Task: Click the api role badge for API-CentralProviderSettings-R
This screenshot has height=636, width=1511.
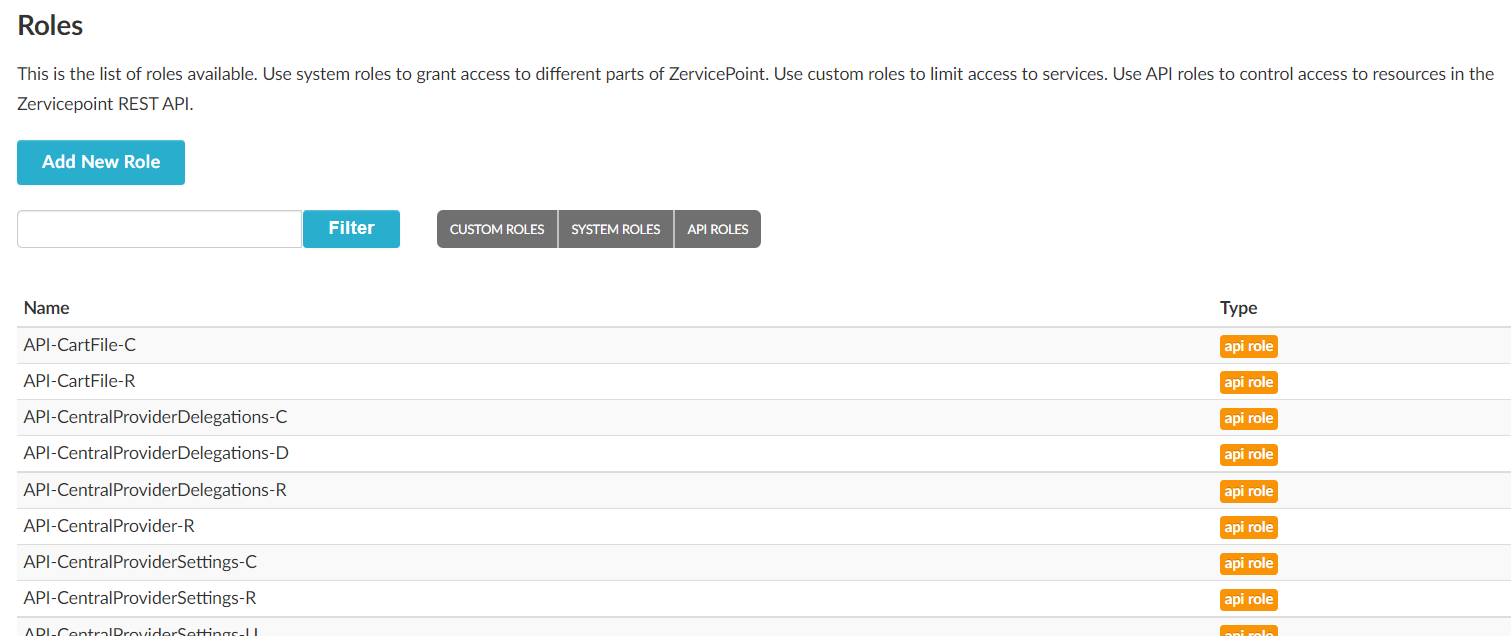Action: point(1248,599)
